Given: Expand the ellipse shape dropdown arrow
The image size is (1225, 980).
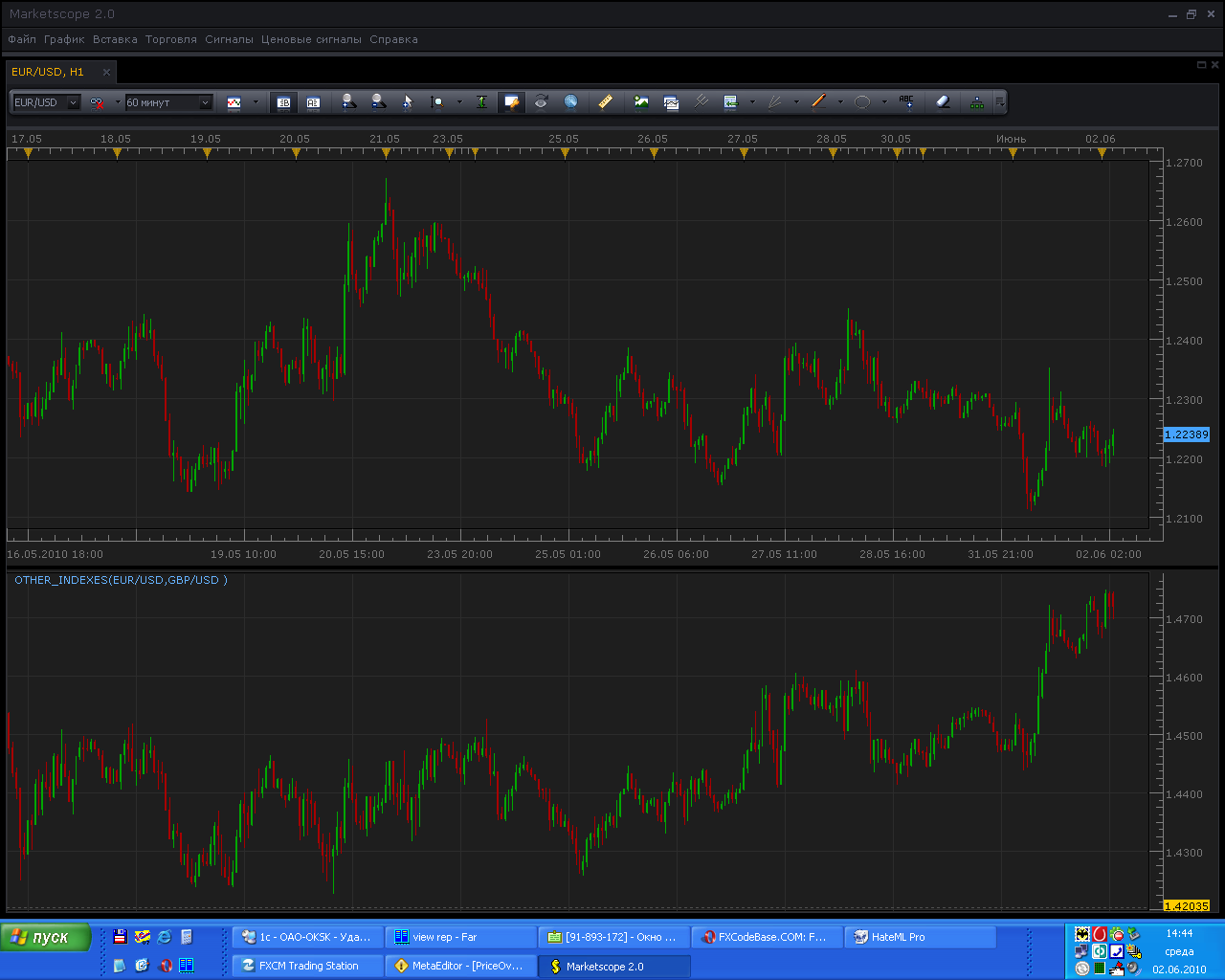Looking at the screenshot, I should pos(884,102).
